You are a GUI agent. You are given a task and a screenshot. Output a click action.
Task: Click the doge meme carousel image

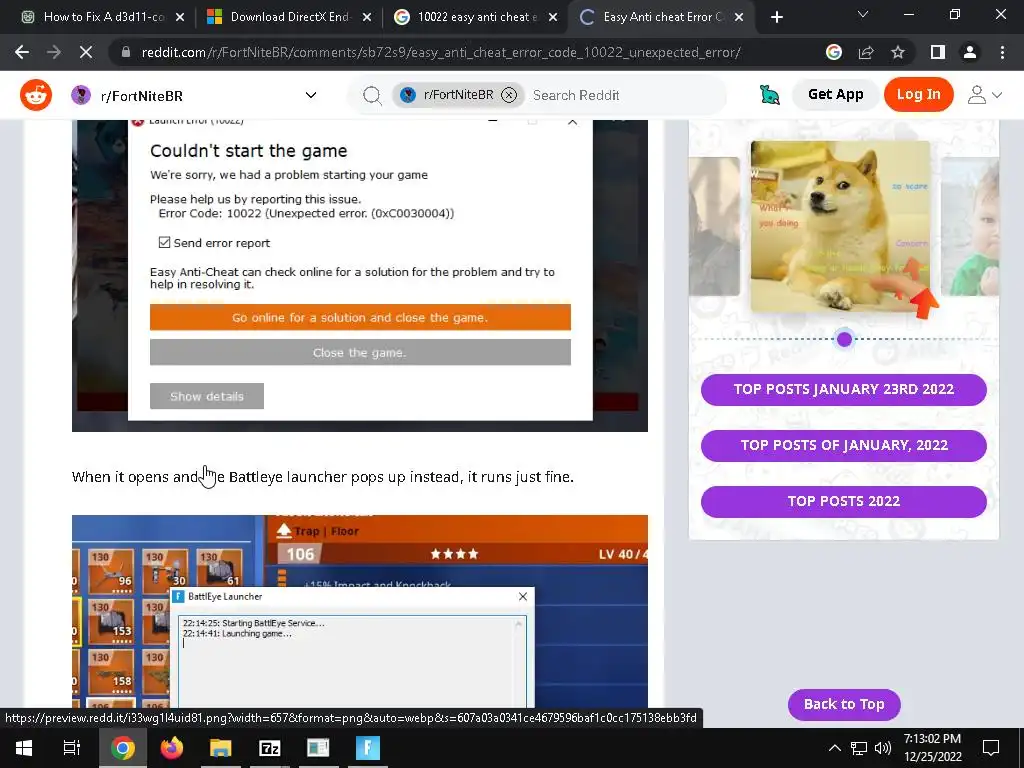coord(840,227)
